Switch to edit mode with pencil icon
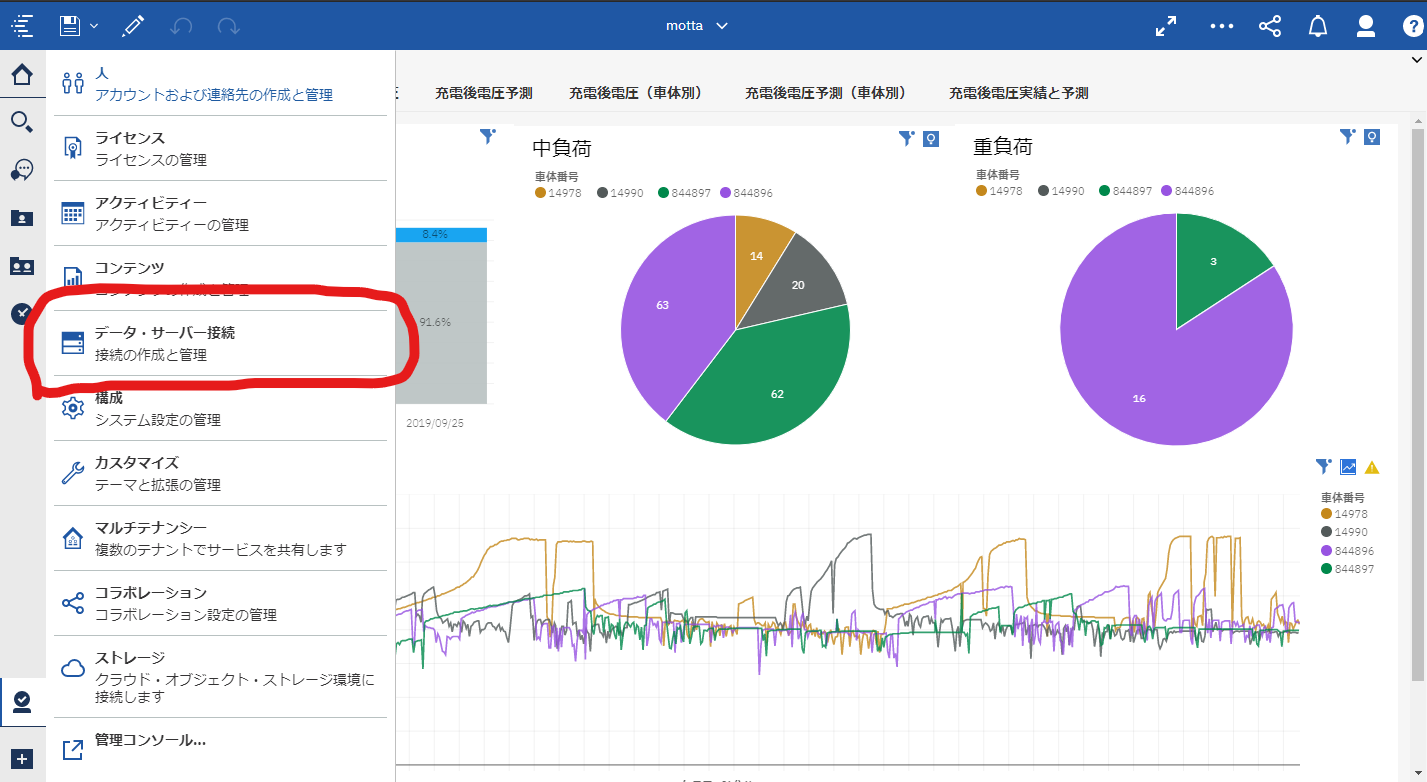Viewport: 1427px width, 782px height. 133,26
